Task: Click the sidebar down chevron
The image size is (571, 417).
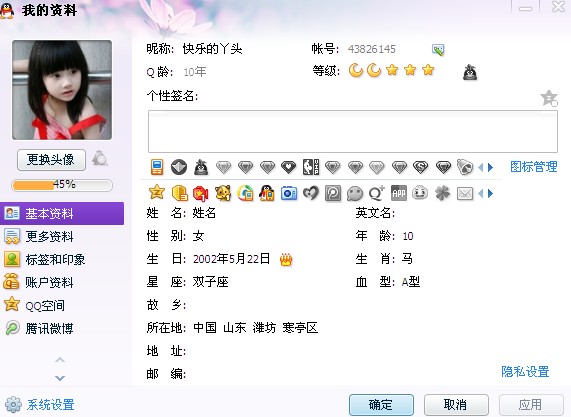Action: [x=60, y=378]
